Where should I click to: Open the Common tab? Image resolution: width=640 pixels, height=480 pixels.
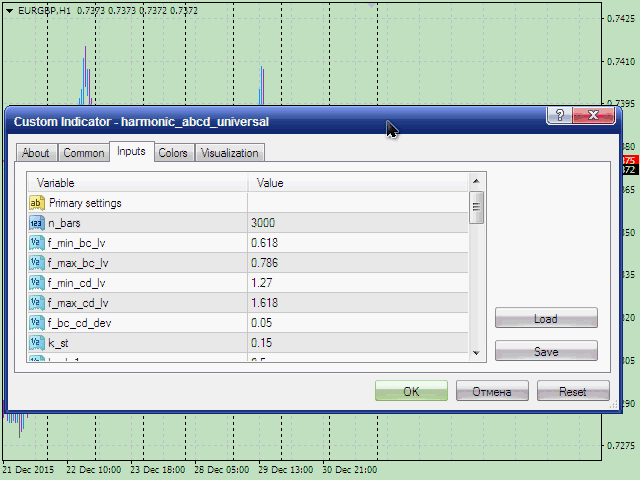[83, 153]
